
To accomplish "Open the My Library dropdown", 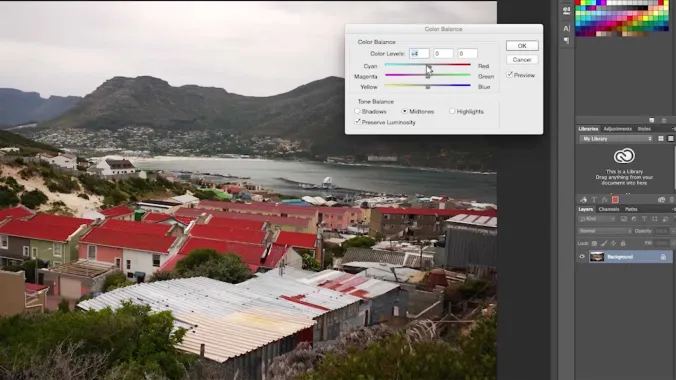I will tap(616, 139).
